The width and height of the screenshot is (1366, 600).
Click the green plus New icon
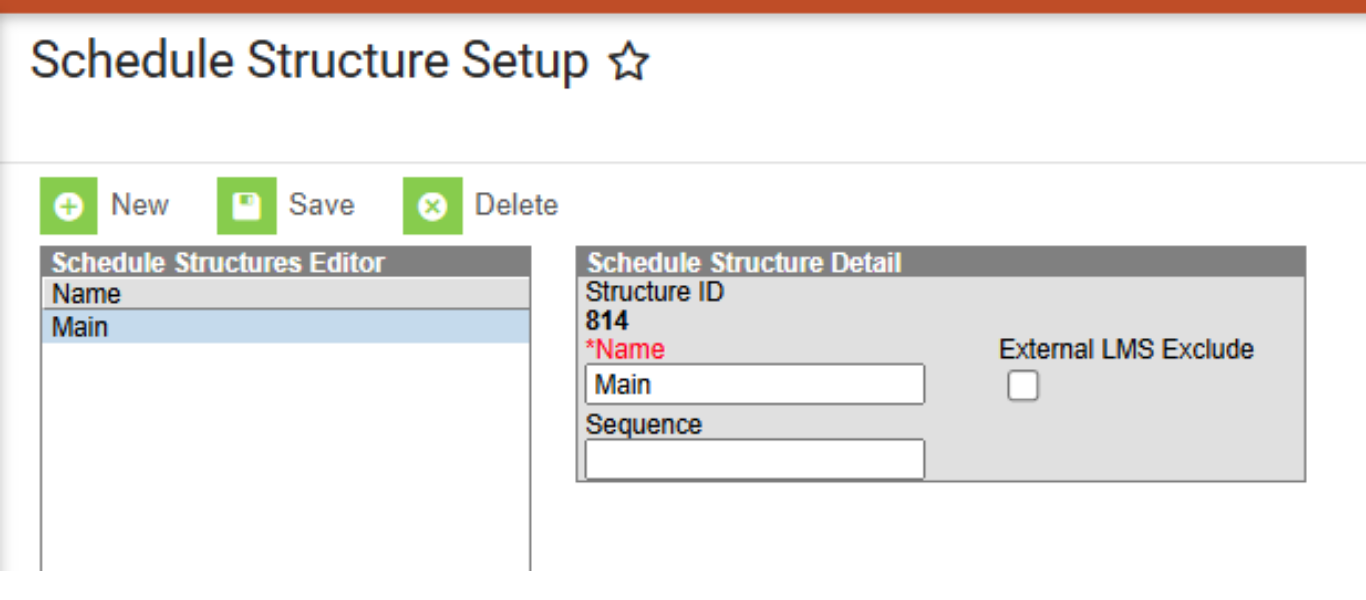coord(69,206)
